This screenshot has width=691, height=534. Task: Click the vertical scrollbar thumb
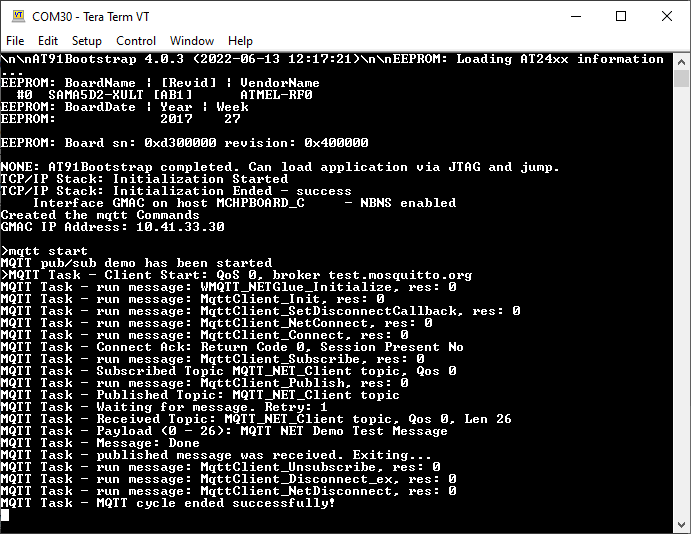(681, 79)
